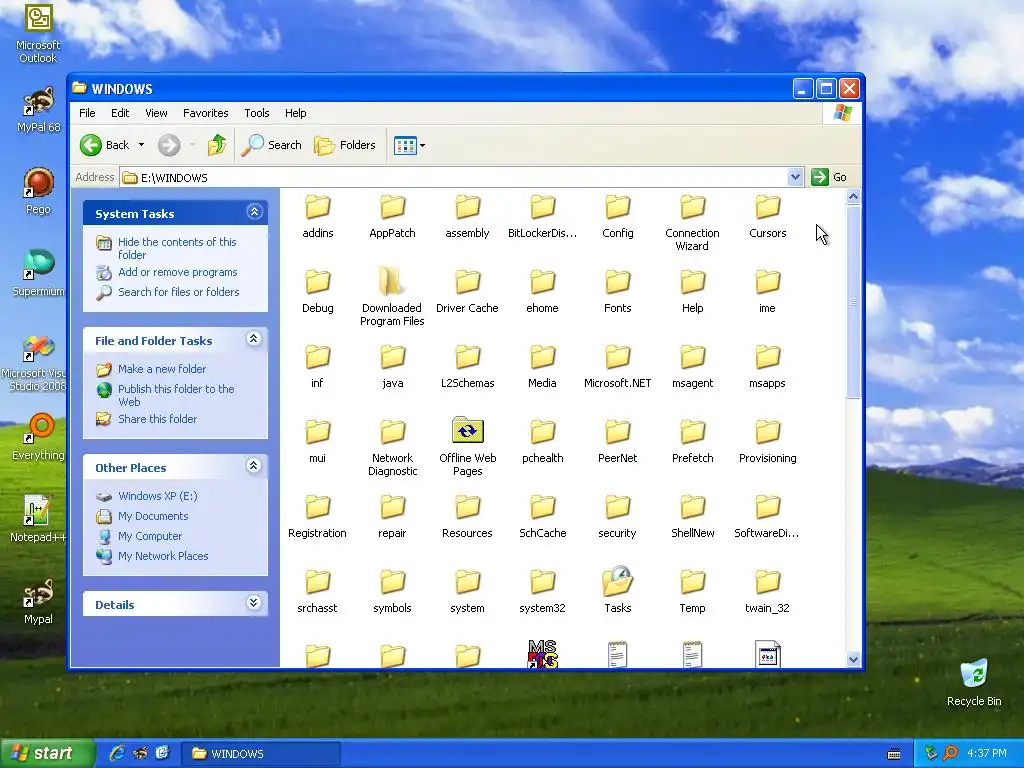Select the Temp folder

coord(692,591)
